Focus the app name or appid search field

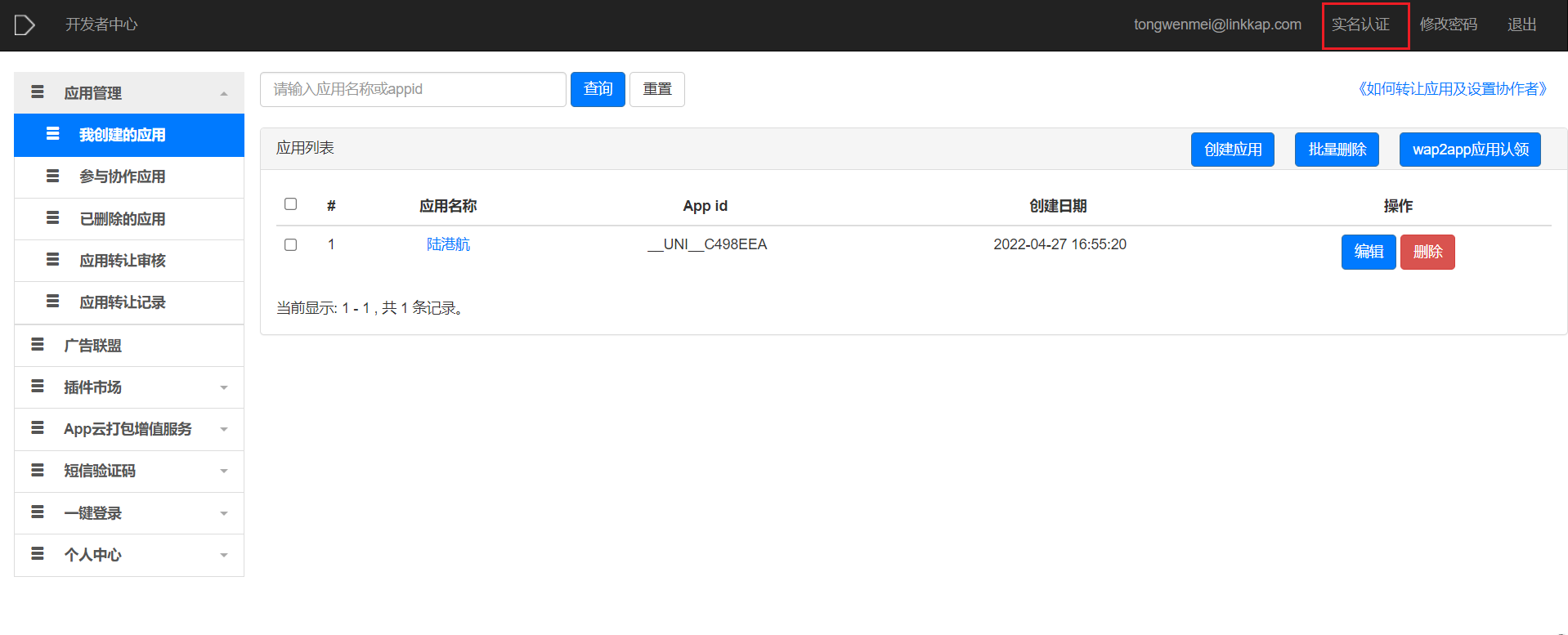[x=413, y=89]
